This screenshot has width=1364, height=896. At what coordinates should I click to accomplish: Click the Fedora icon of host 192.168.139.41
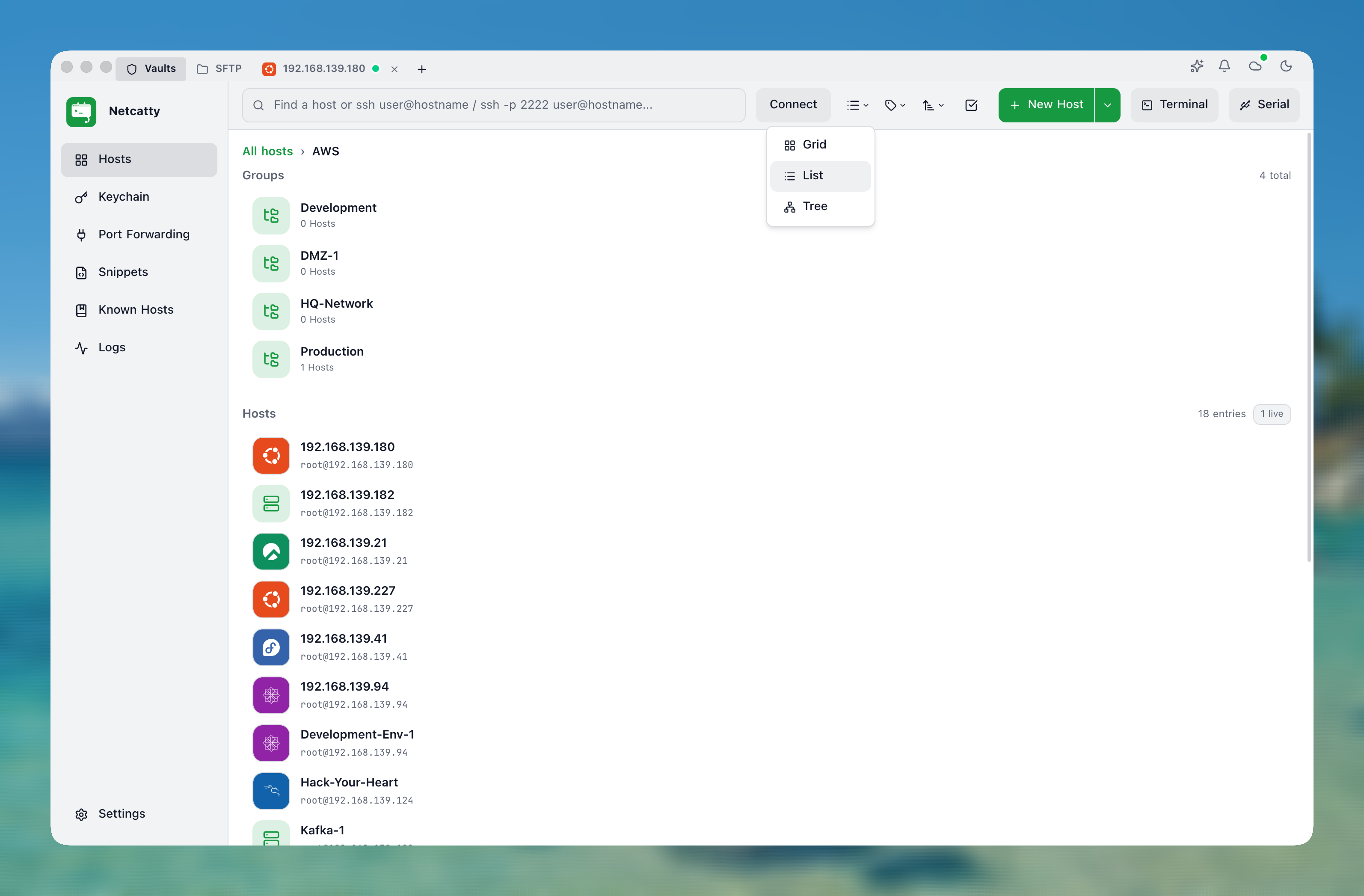click(271, 647)
